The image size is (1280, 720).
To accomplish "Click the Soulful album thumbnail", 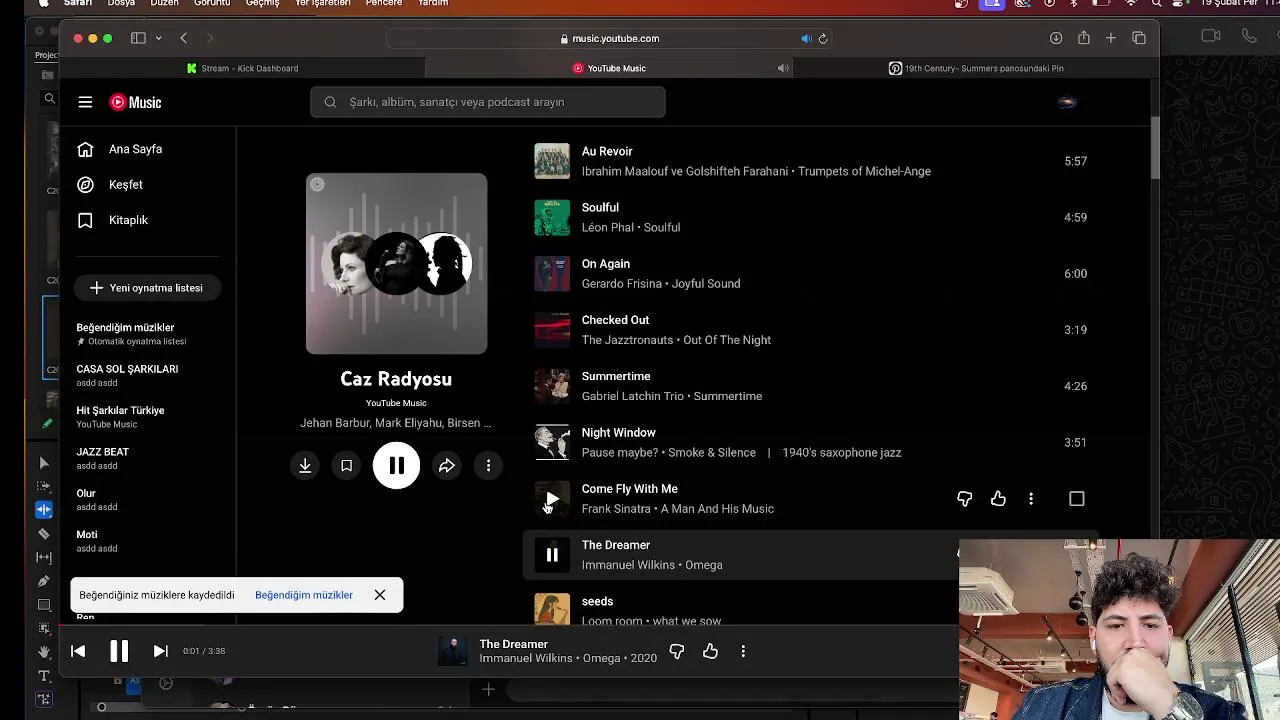I will pyautogui.click(x=552, y=217).
